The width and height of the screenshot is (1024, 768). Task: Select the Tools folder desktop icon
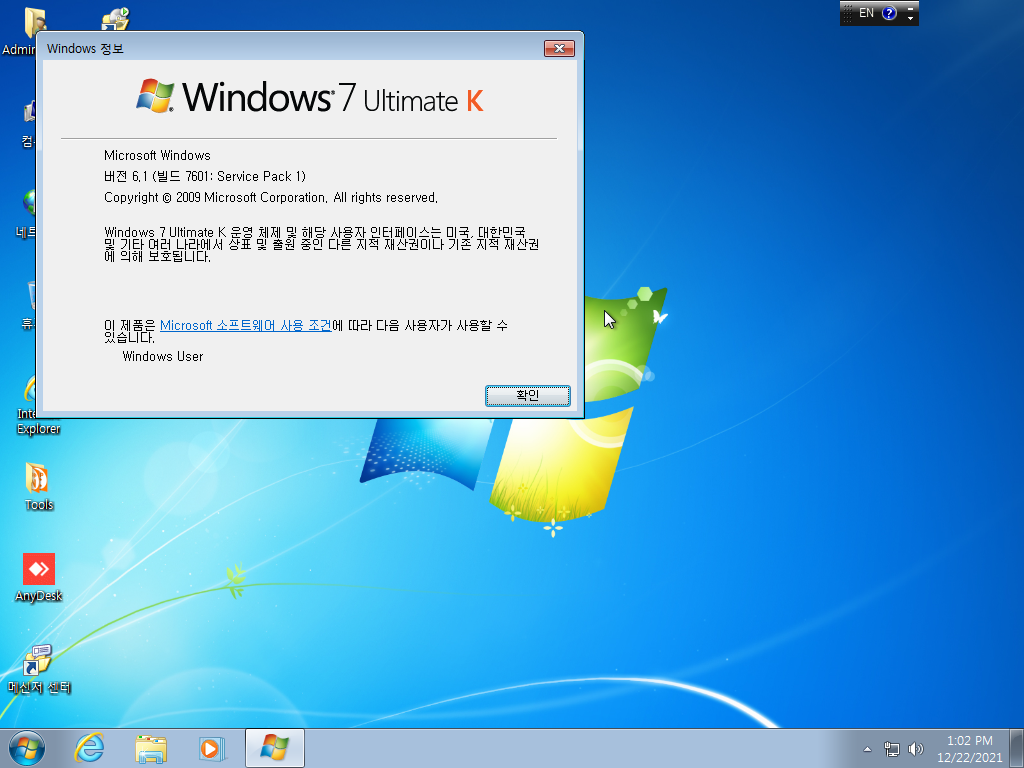tap(39, 487)
